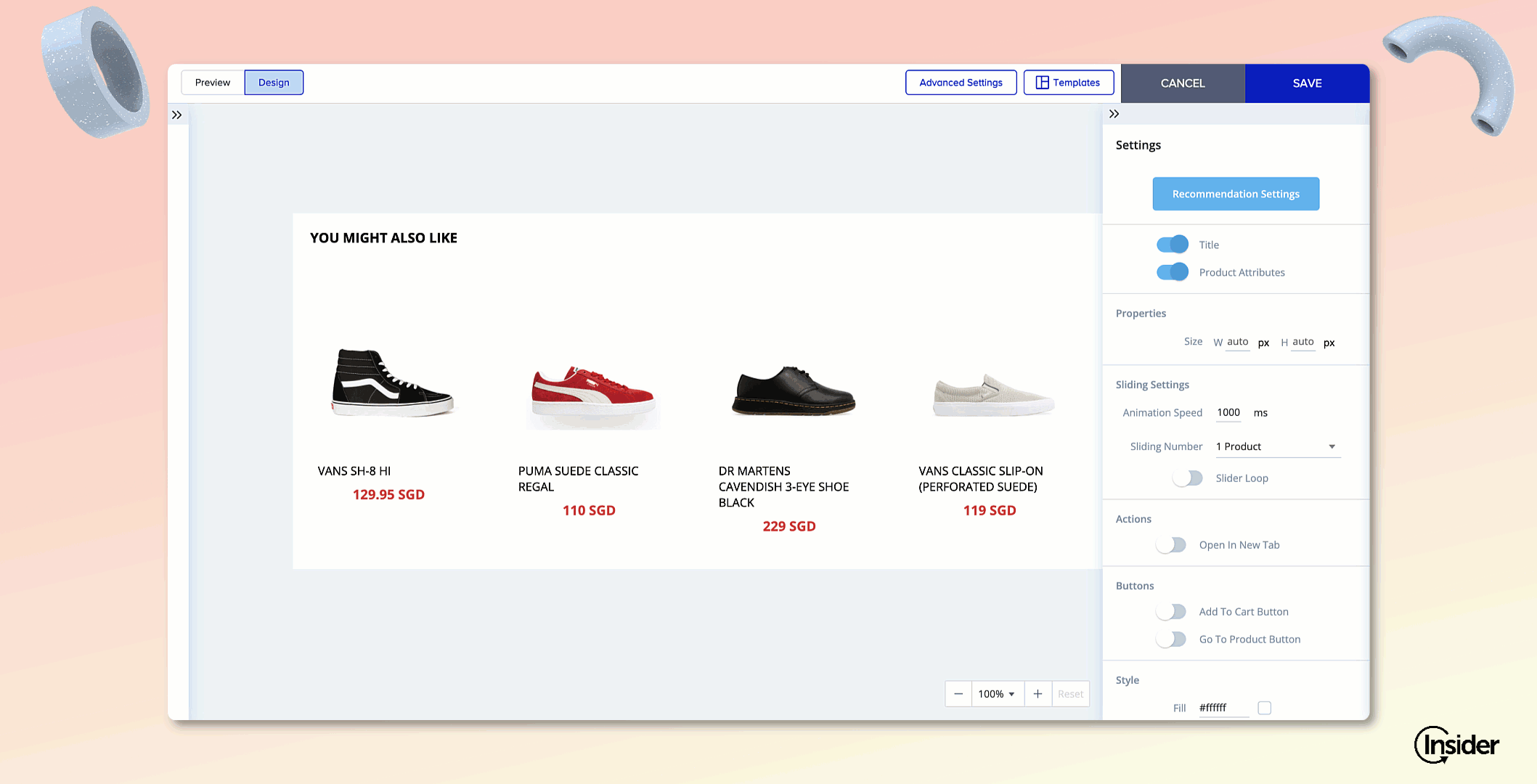Click the Templates layout icon
This screenshot has width=1537, height=784.
(x=1042, y=83)
